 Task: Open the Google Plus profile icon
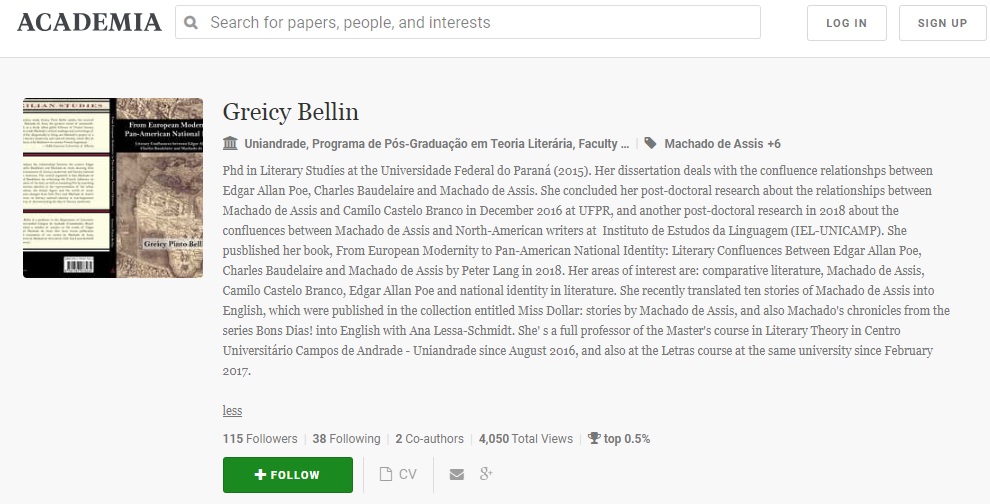click(486, 474)
